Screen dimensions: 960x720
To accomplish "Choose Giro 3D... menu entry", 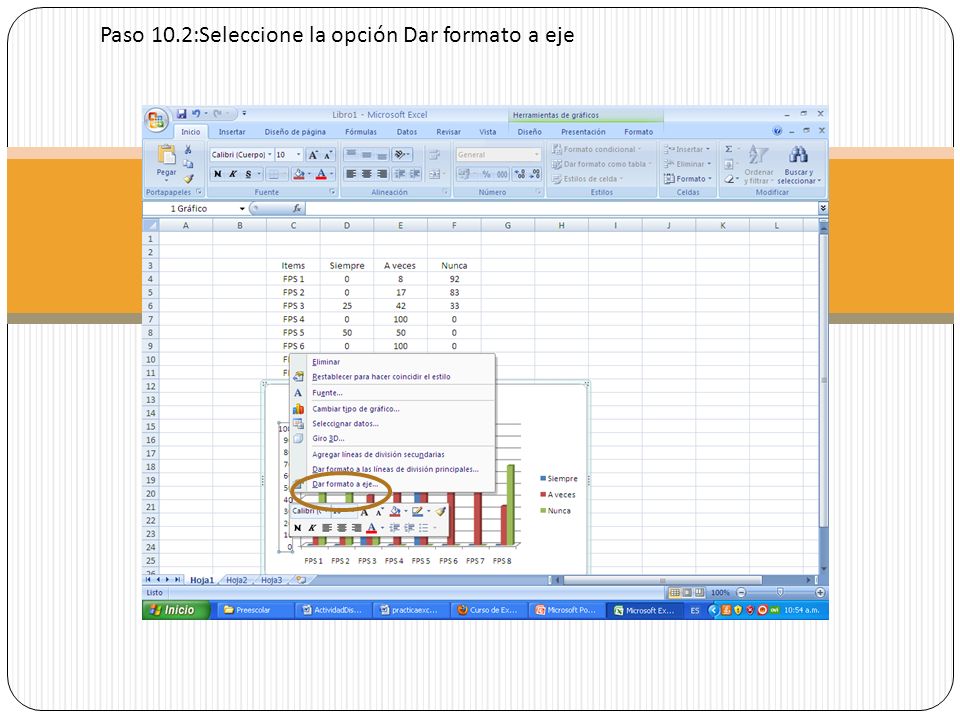I will click(392, 438).
